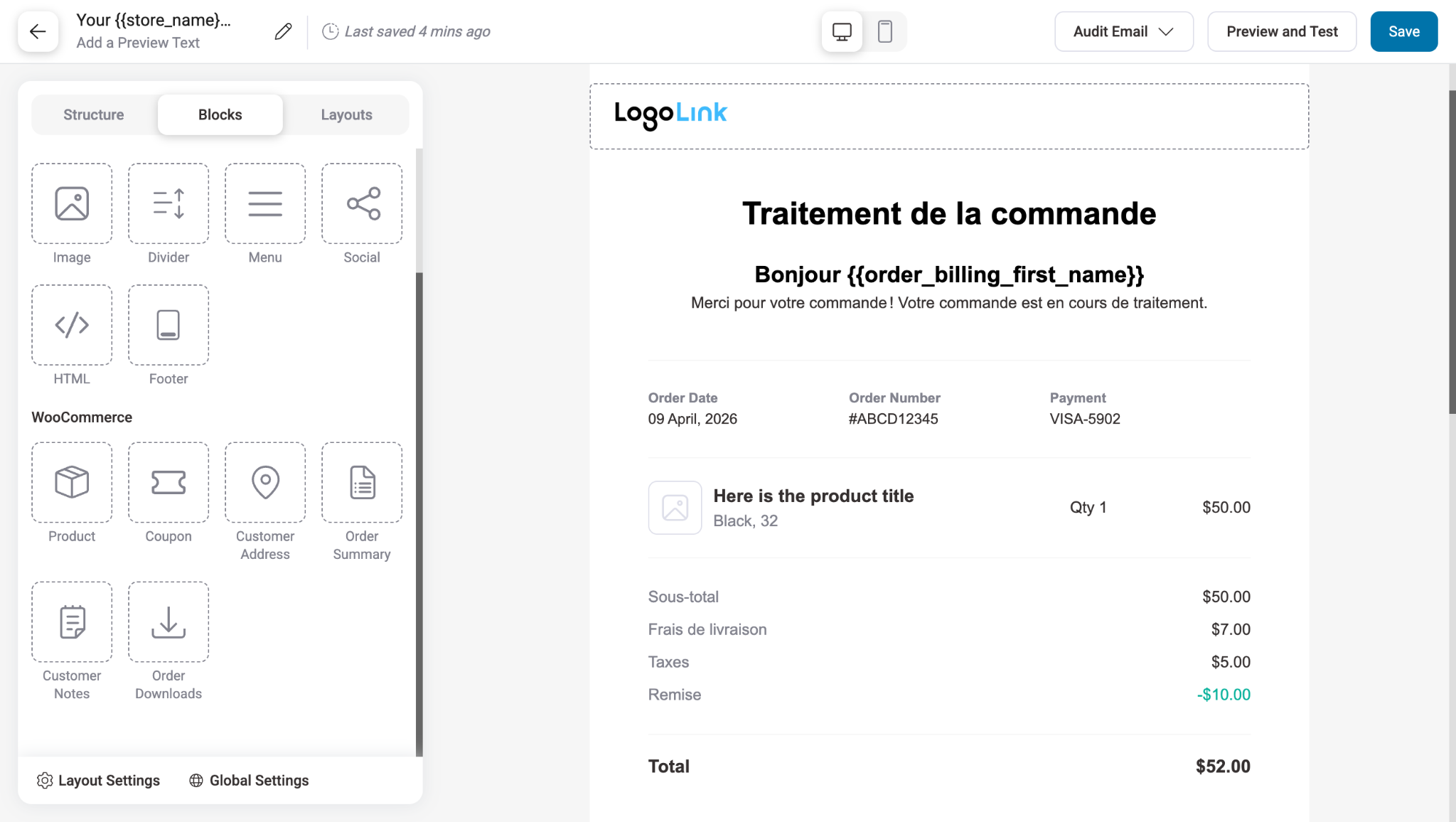Add the Order Downloads block

168,621
